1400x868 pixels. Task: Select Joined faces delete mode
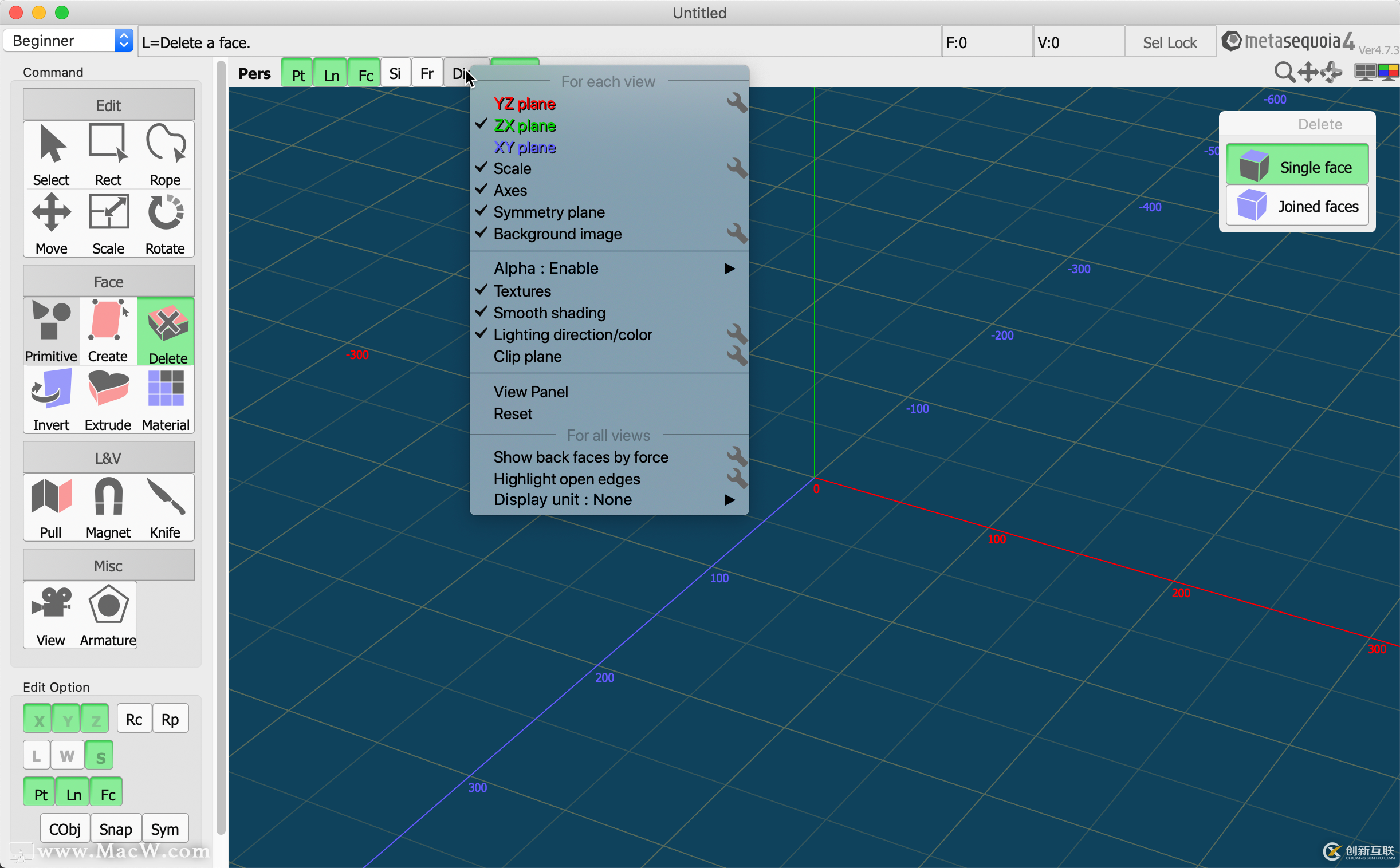pos(1297,206)
